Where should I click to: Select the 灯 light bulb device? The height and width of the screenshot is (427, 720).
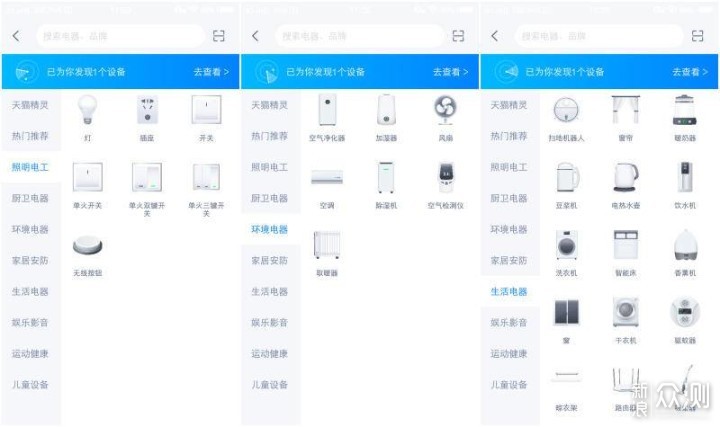[89, 112]
